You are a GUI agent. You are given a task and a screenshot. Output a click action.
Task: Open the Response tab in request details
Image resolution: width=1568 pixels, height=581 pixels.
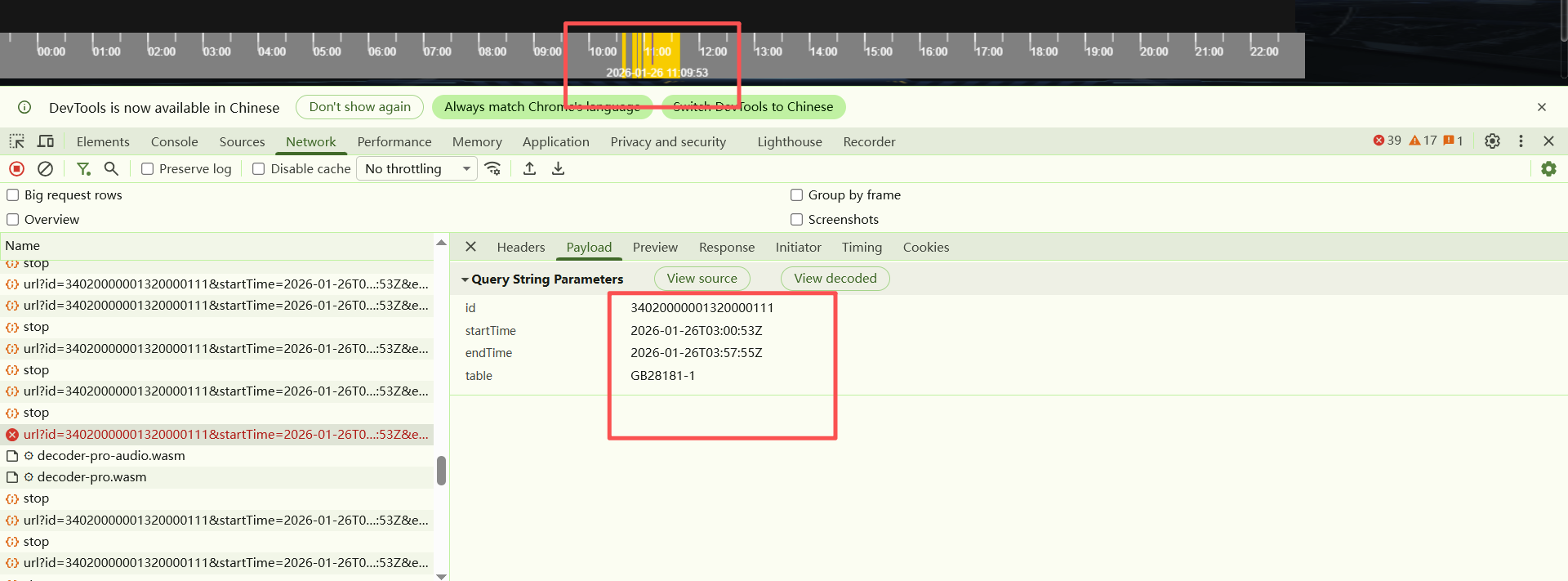[726, 248]
